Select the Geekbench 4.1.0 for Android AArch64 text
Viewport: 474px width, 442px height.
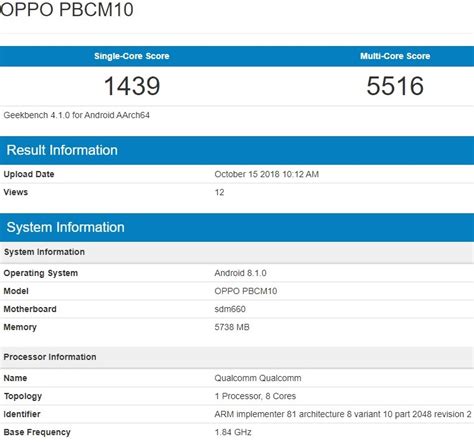(x=77, y=115)
